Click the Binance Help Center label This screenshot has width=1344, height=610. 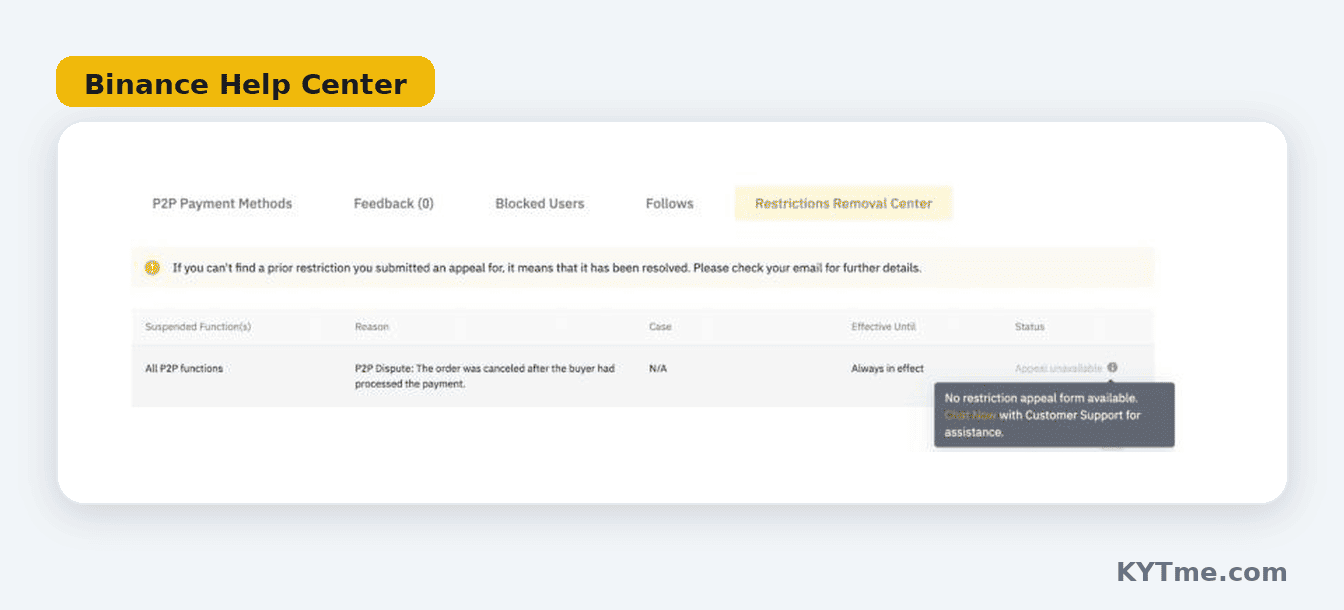[x=245, y=84]
